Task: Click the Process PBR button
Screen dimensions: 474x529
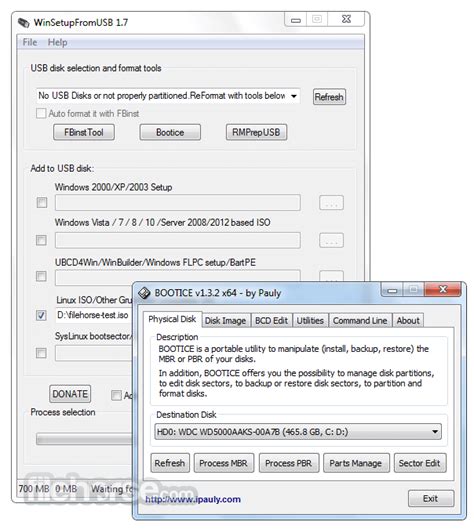Action: pos(288,463)
